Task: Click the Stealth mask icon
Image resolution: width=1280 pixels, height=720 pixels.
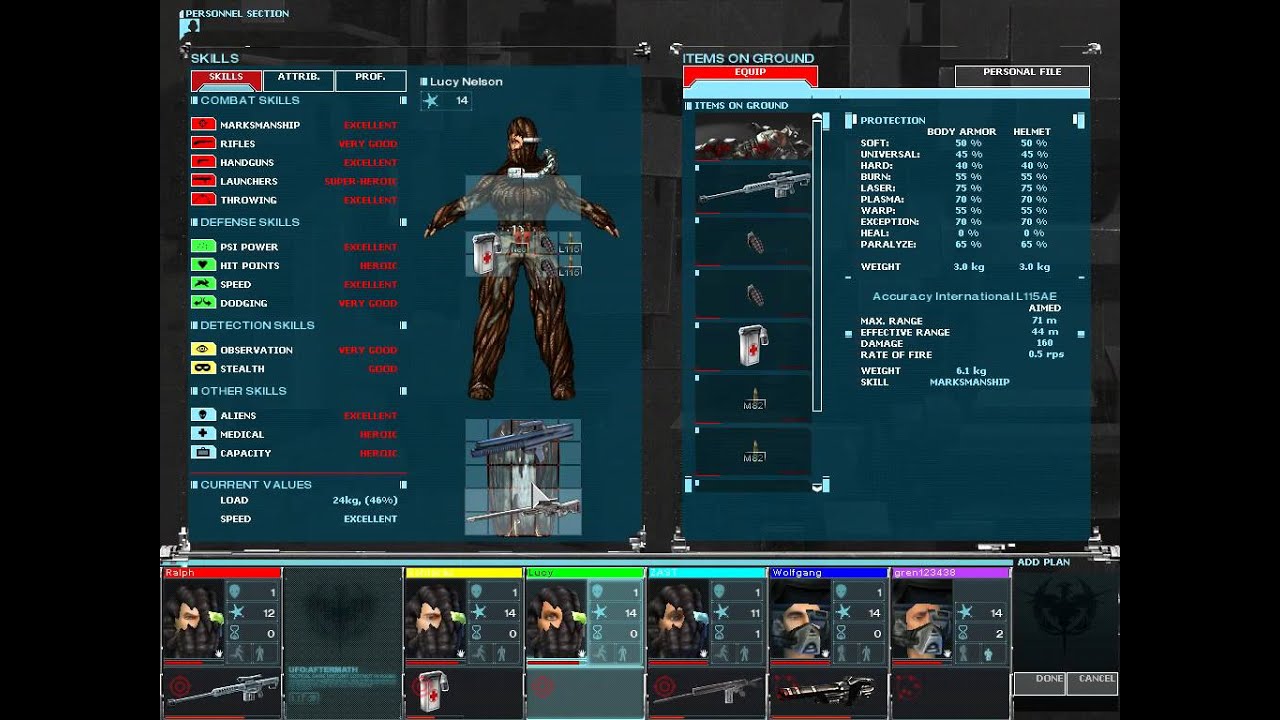Action: point(203,369)
